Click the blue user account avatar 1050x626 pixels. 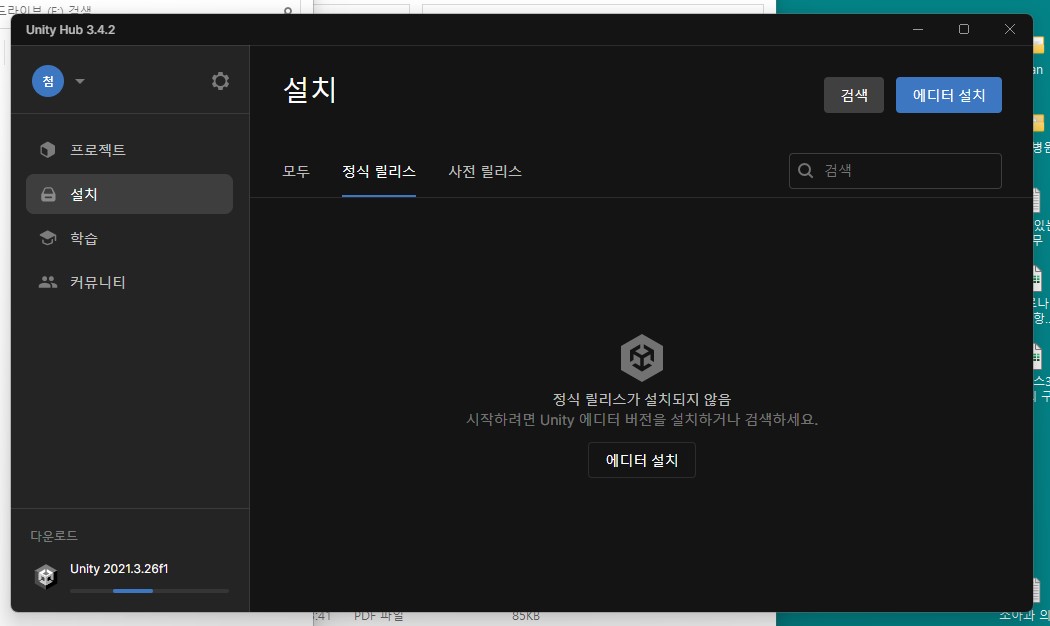coord(48,81)
